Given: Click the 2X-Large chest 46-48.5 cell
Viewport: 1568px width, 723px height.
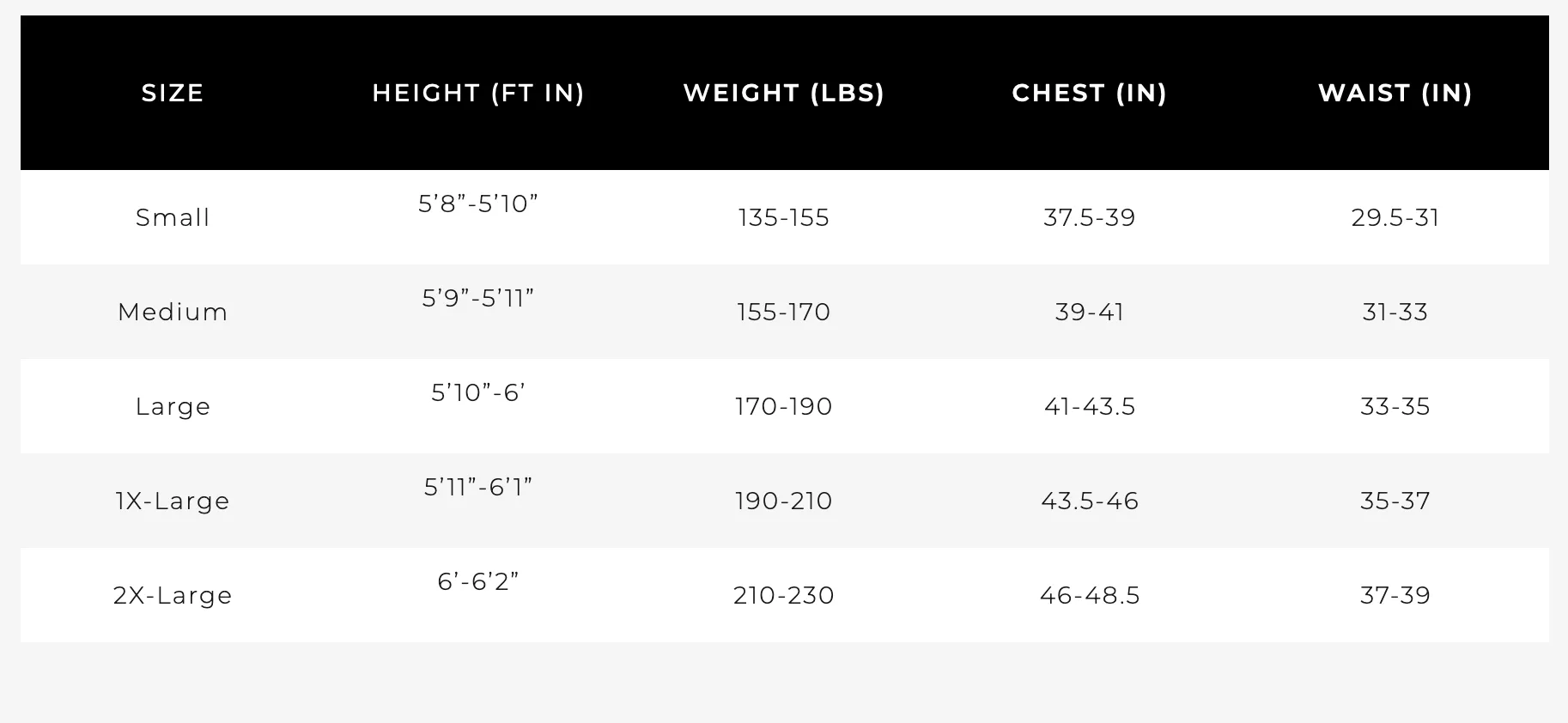Looking at the screenshot, I should tap(1090, 595).
